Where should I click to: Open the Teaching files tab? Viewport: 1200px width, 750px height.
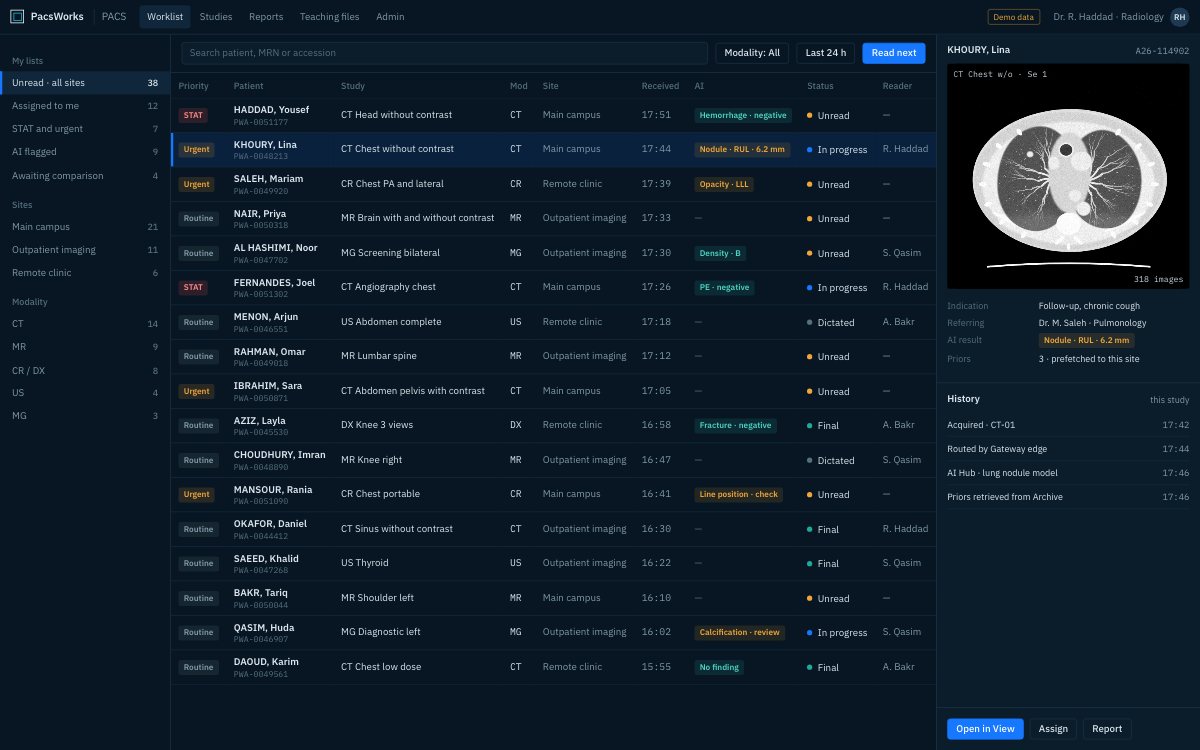(330, 16)
